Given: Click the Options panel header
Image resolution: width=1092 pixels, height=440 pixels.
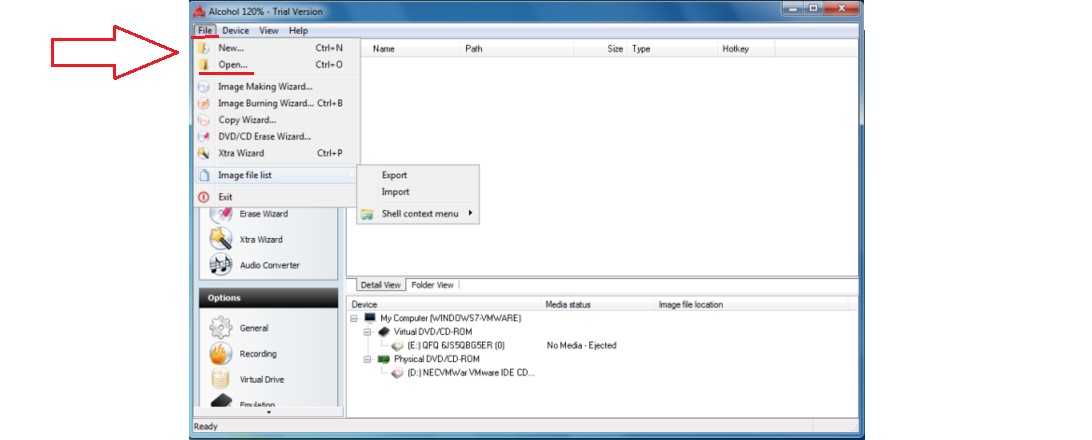Looking at the screenshot, I should [x=268, y=298].
